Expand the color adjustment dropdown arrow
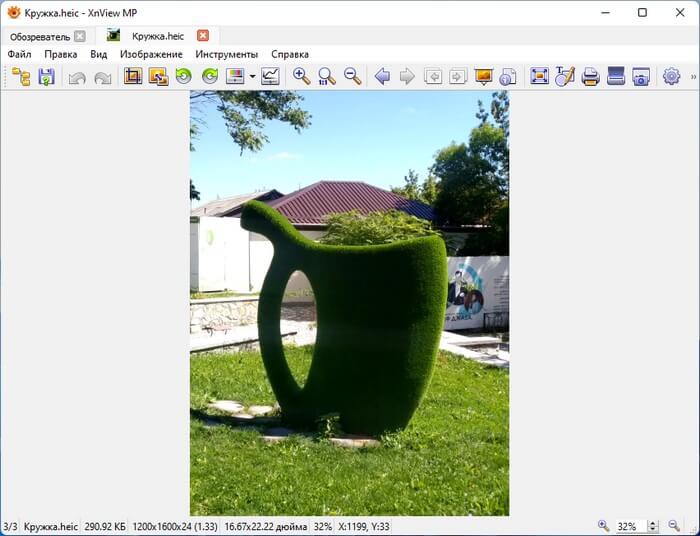The width and height of the screenshot is (700, 536). [253, 77]
